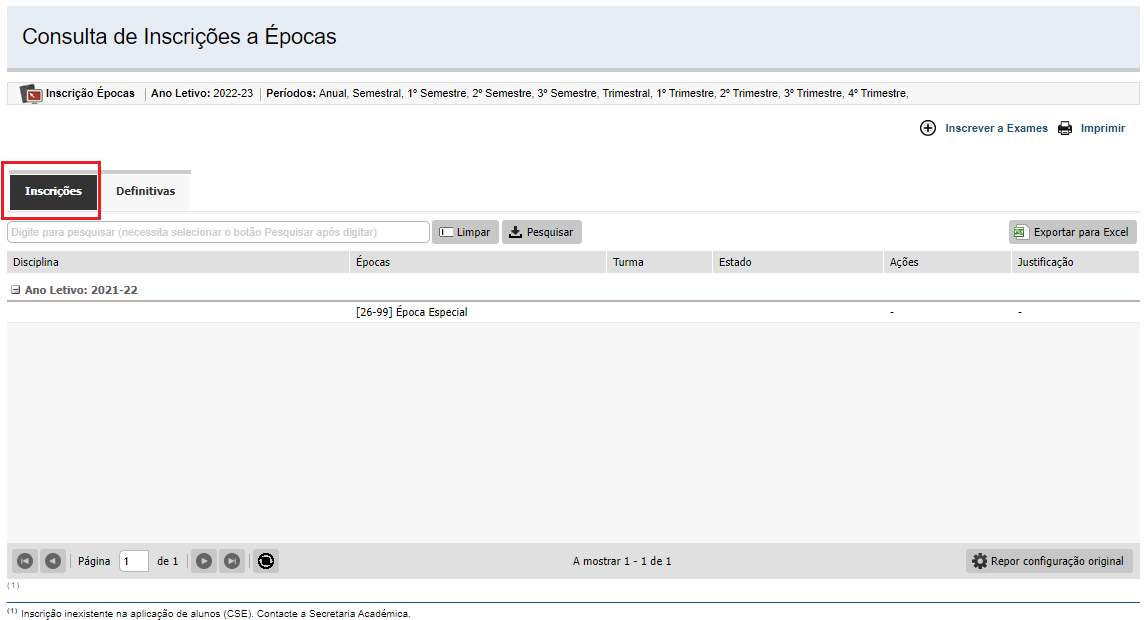Go to the previous results page
Screen dimensions: 1144x620
pyautogui.click(x=53, y=561)
